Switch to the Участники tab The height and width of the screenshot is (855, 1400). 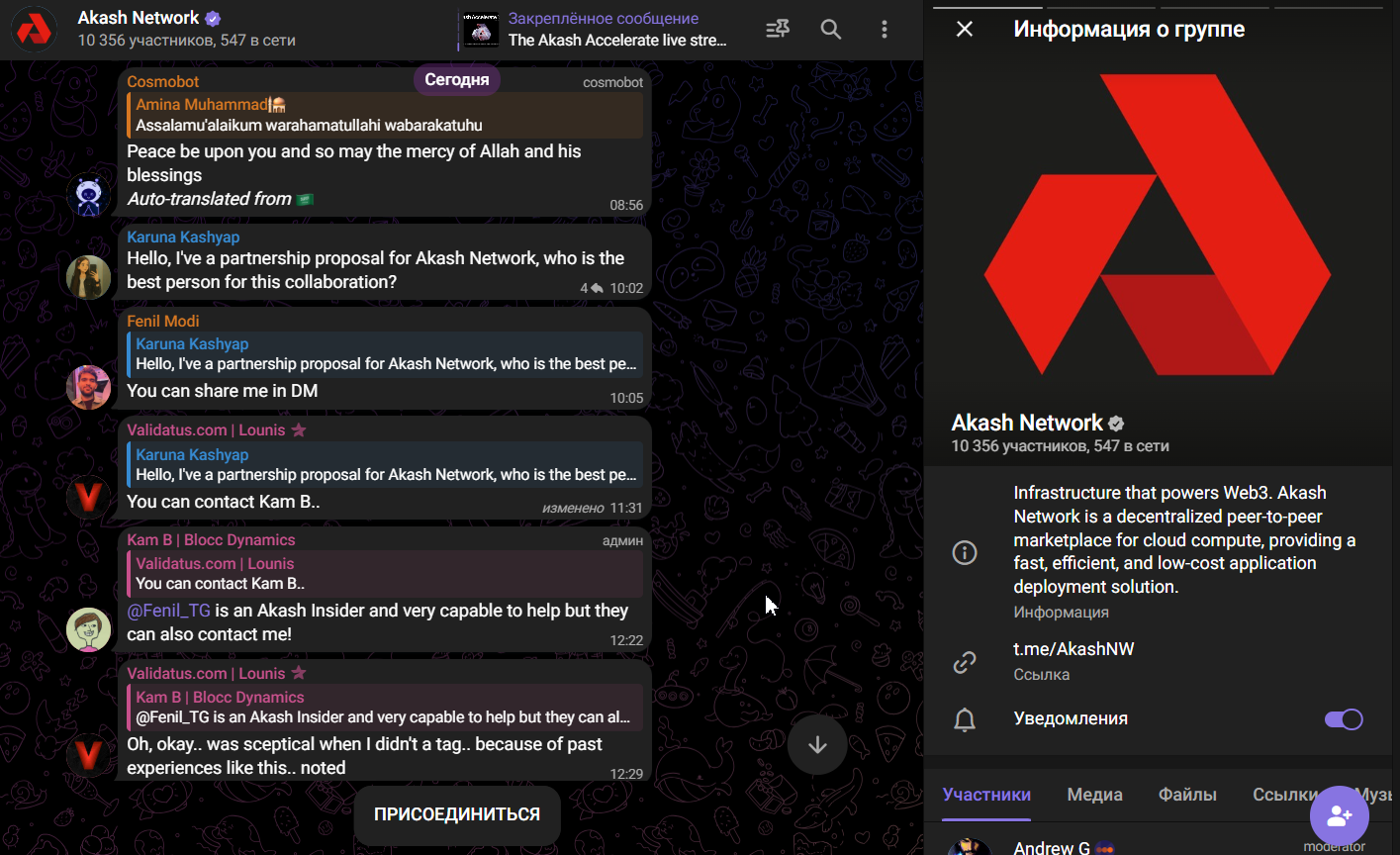pos(986,795)
